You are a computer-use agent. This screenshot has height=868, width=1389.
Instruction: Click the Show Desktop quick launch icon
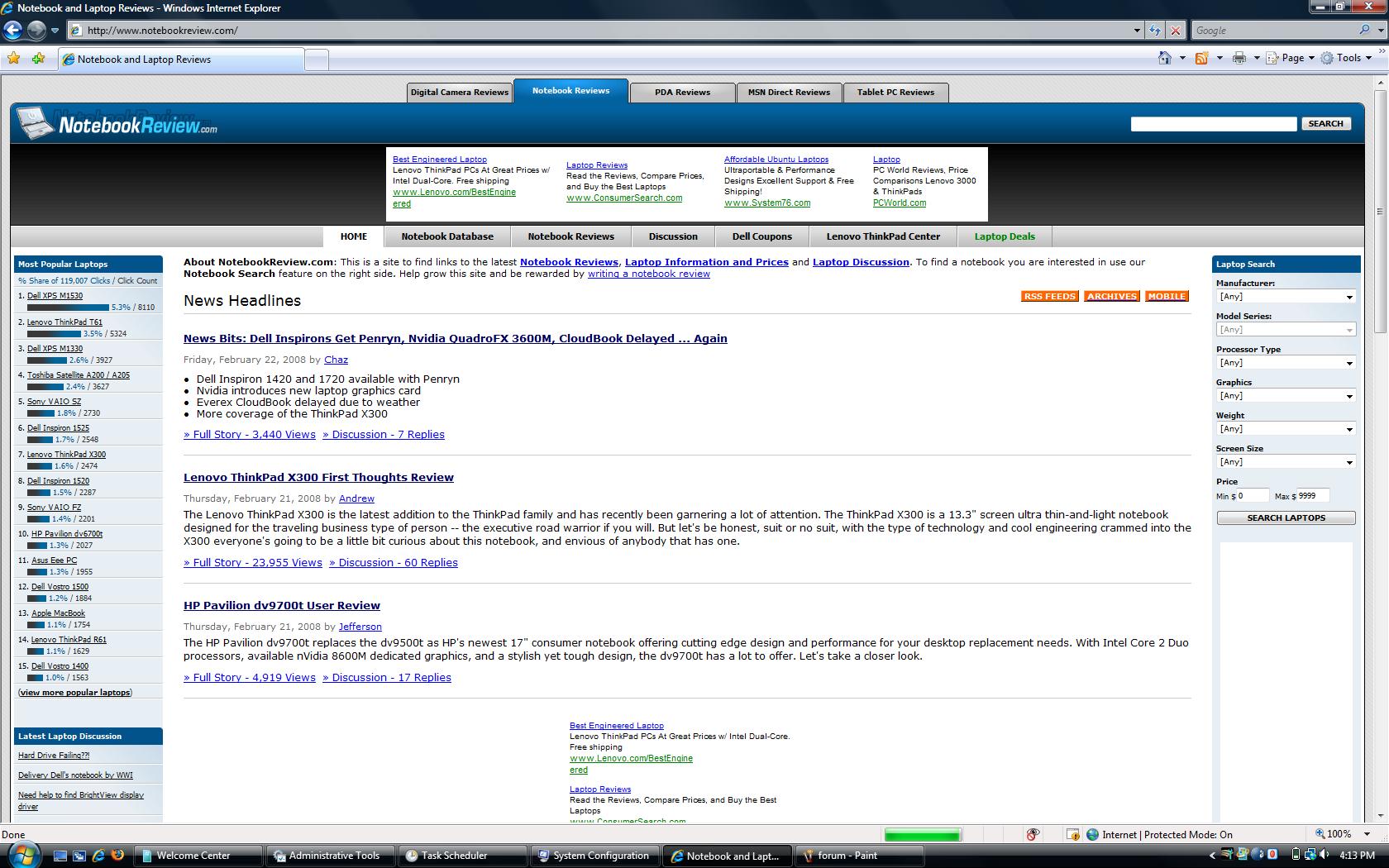(60, 856)
